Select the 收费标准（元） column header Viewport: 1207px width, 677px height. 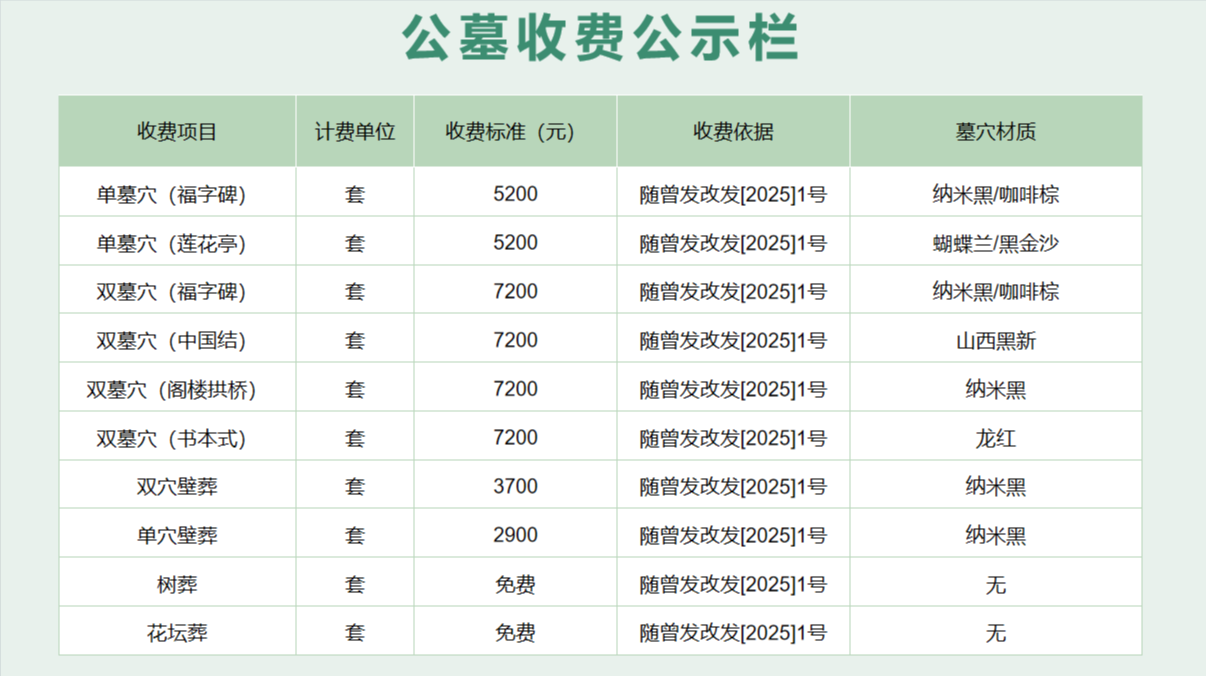click(x=516, y=131)
